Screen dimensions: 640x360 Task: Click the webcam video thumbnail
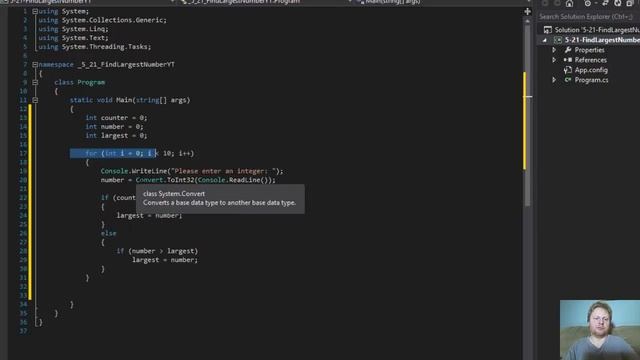pyautogui.click(x=600, y=330)
